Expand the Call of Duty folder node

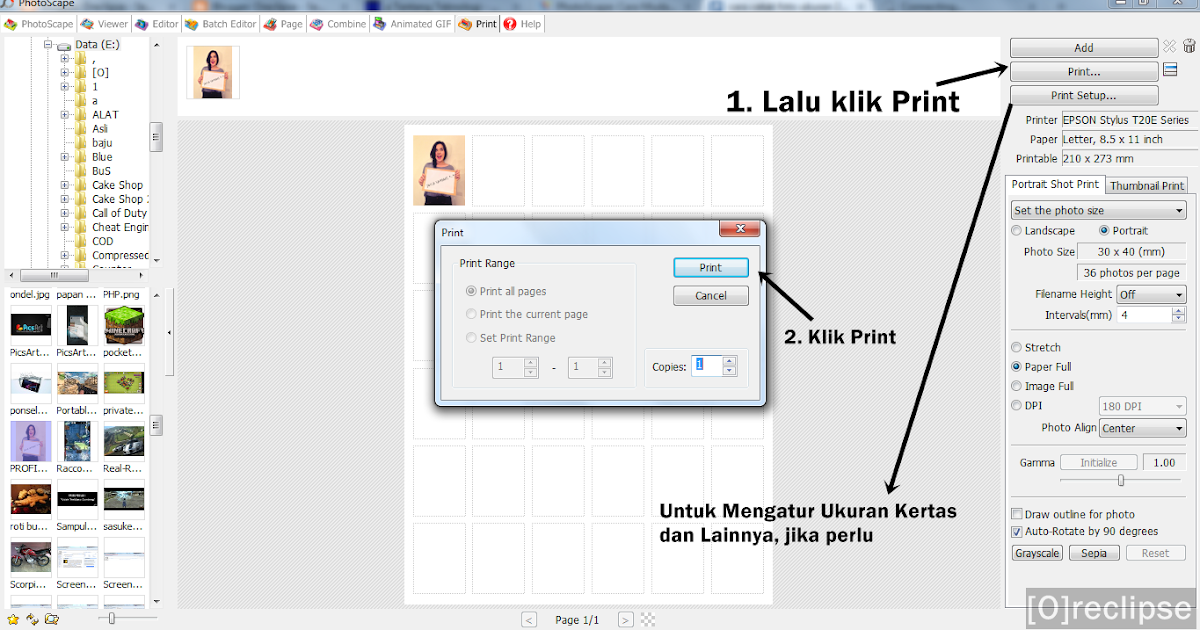[x=65, y=213]
